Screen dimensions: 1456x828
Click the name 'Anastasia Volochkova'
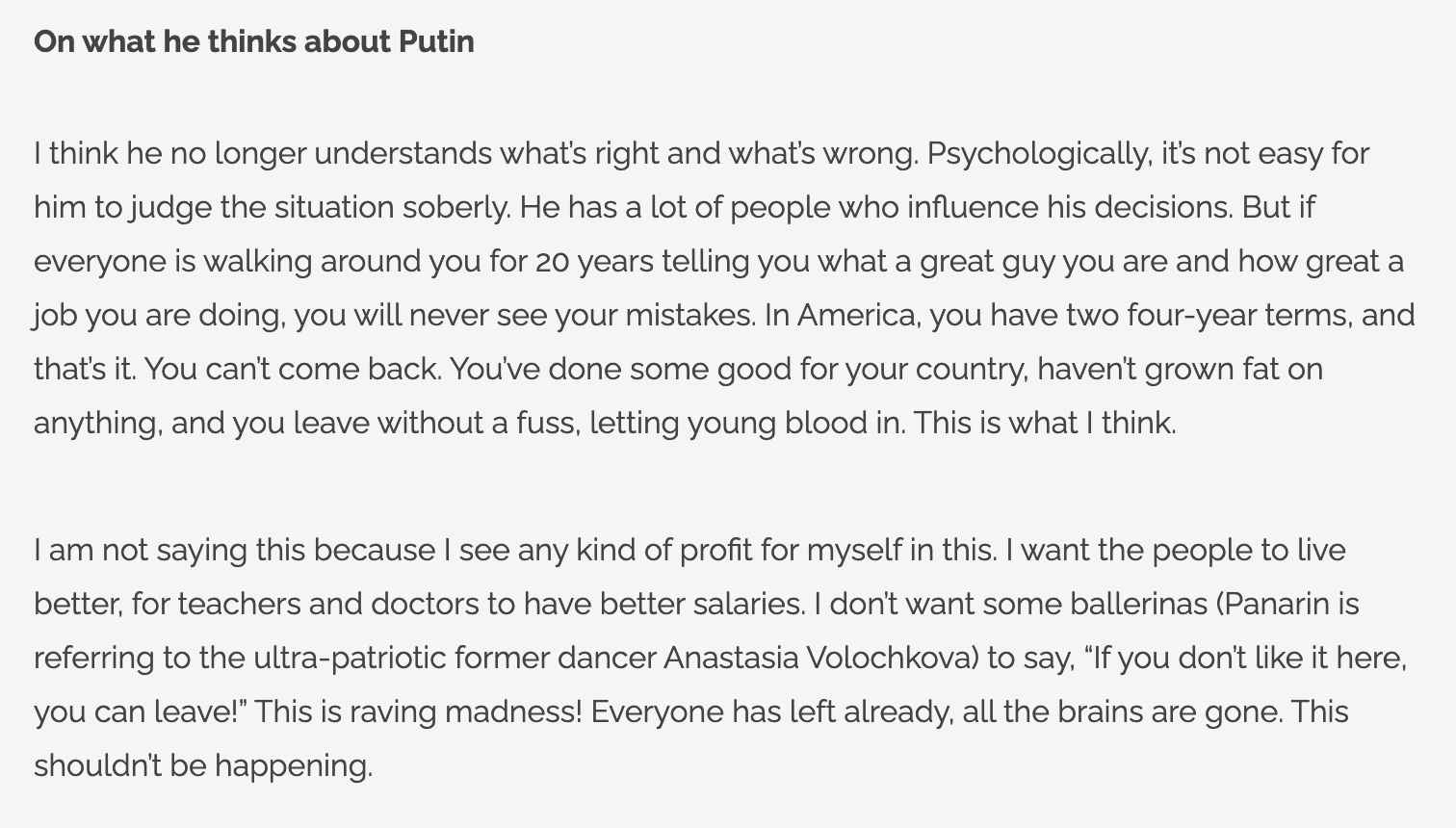[x=820, y=659]
